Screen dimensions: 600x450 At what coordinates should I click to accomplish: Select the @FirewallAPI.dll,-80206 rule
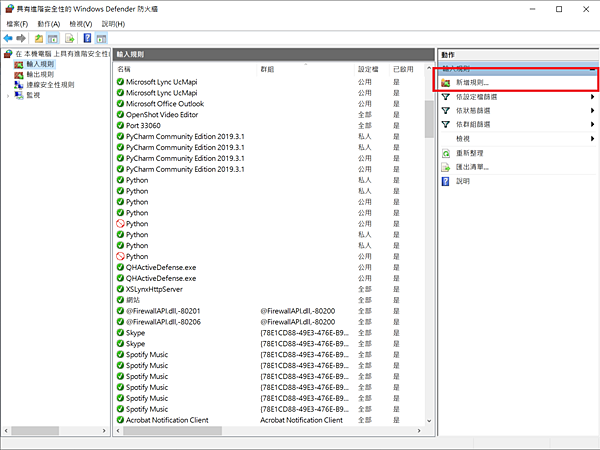163,322
